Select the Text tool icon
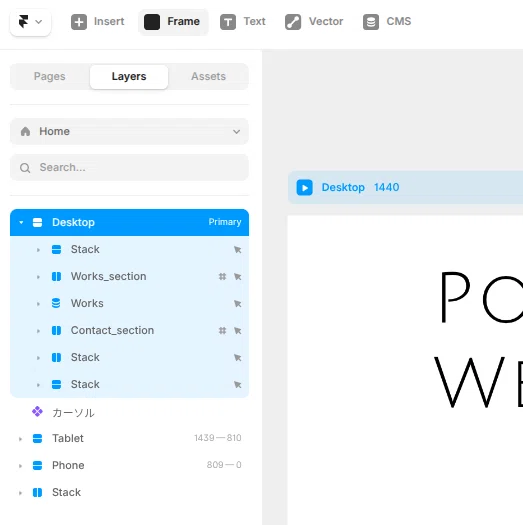Viewport: 523px width, 525px height. pos(228,22)
